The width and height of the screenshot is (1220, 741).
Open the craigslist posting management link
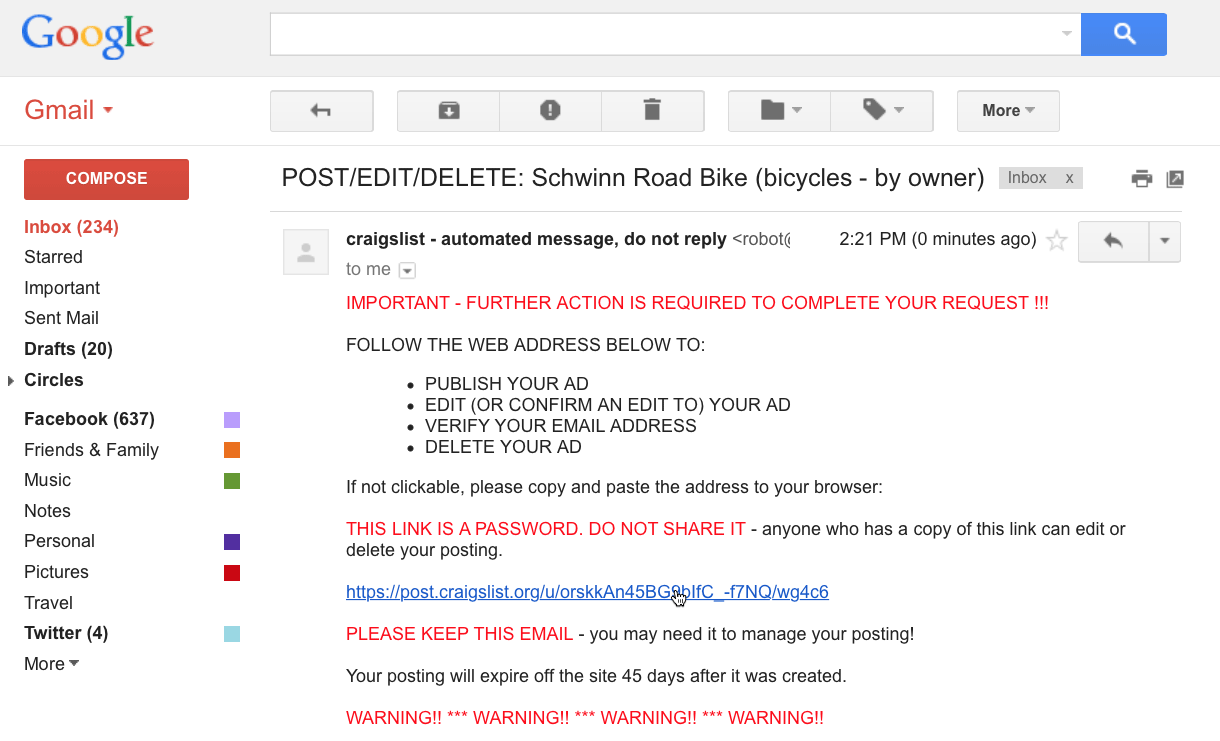pyautogui.click(x=587, y=591)
